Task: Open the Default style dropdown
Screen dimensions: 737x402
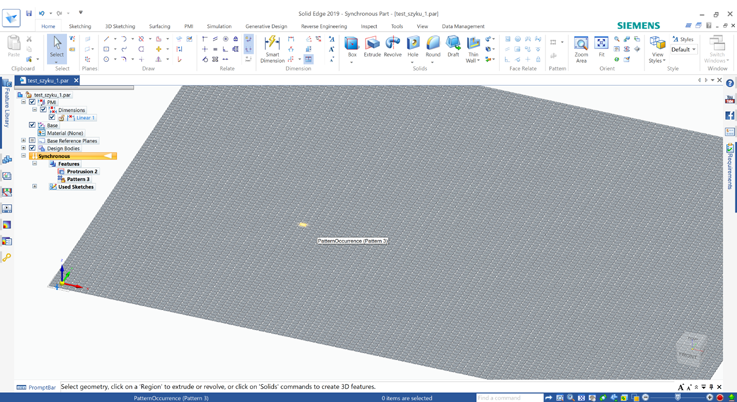Action: [x=683, y=49]
